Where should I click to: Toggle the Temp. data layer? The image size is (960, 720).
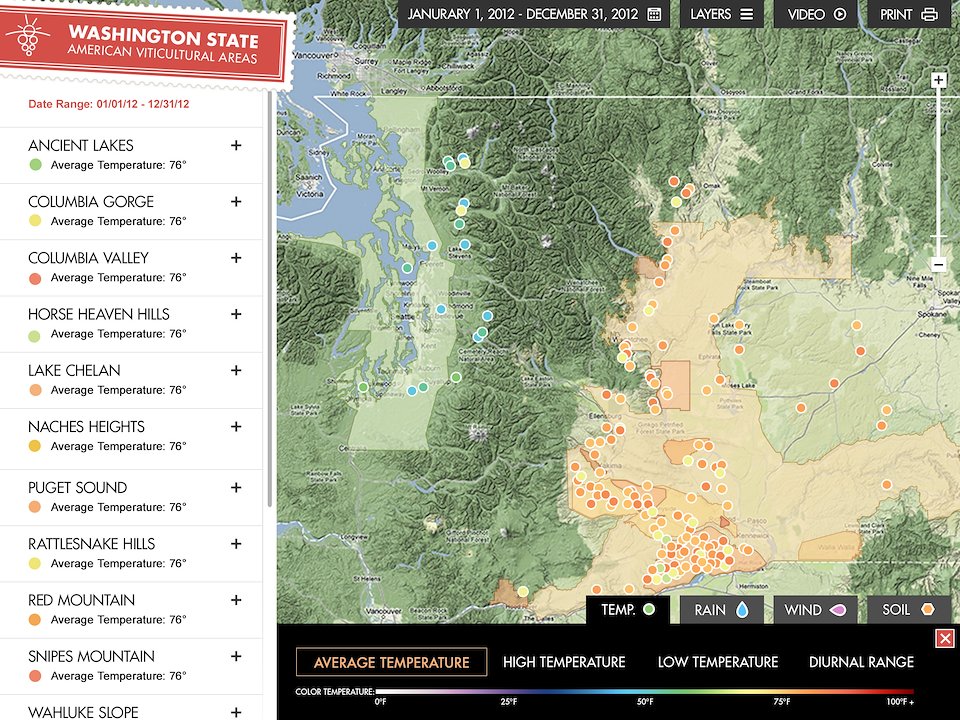point(628,609)
